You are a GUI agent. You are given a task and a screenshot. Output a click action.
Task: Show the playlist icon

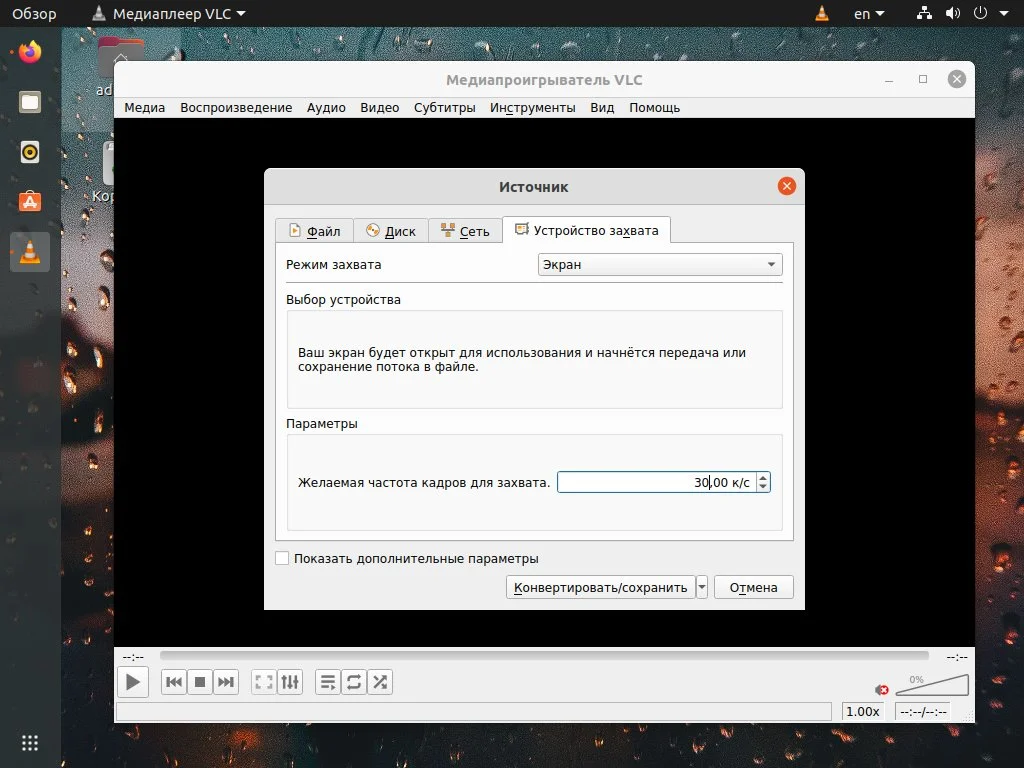tap(328, 681)
